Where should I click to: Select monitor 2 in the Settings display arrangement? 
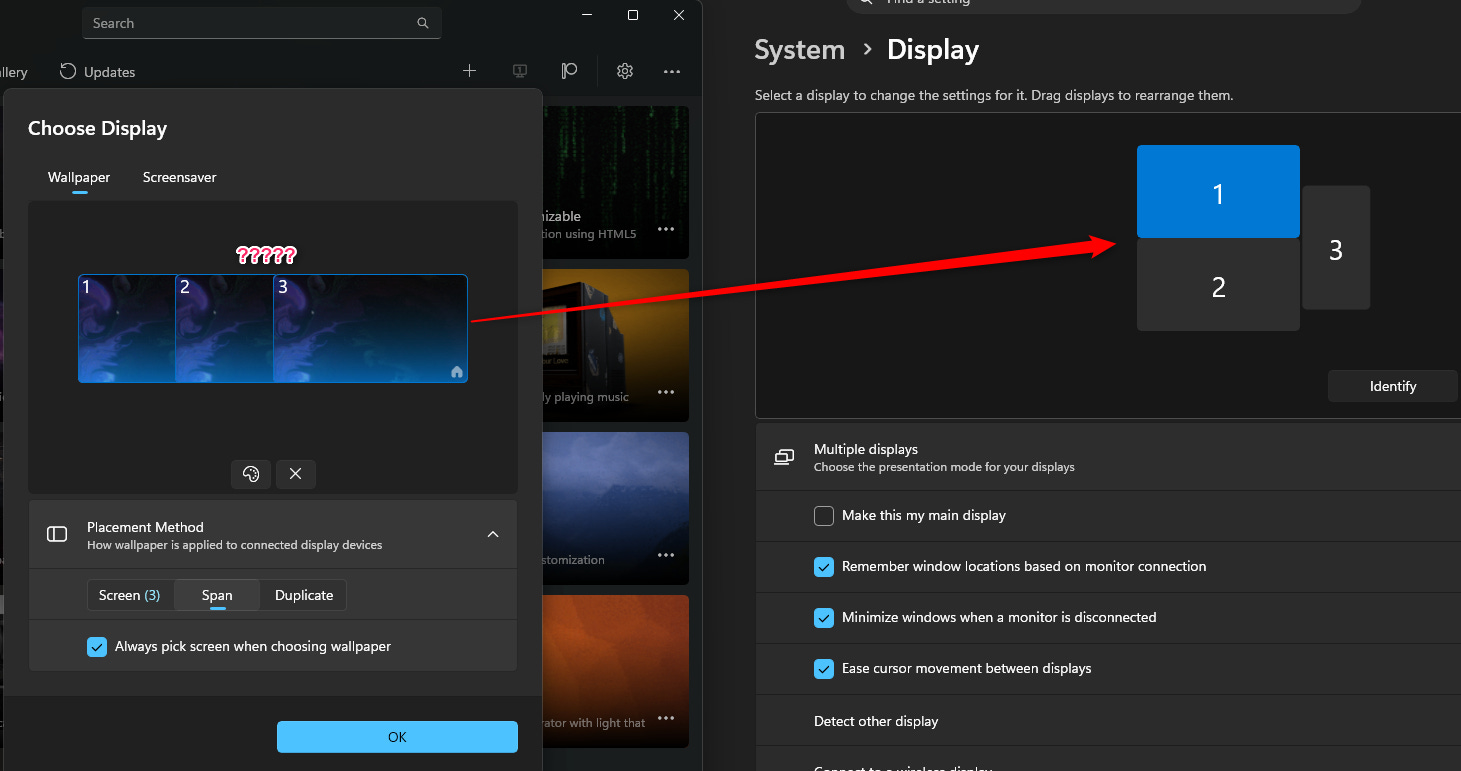pos(1218,285)
